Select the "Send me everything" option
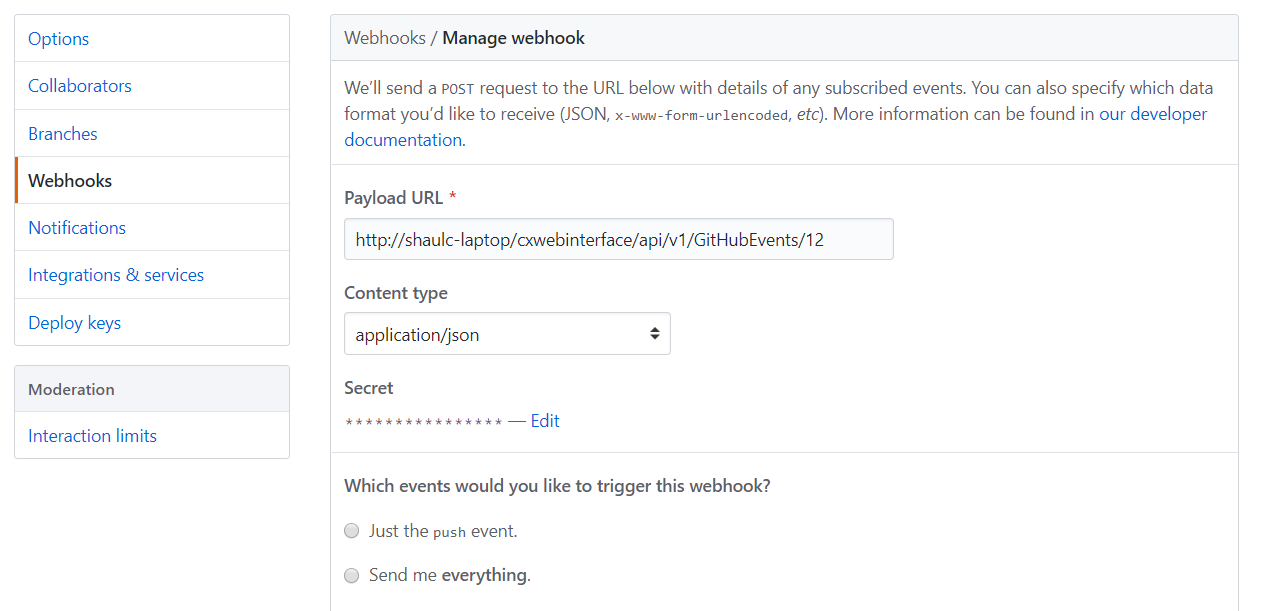This screenshot has height=611, width=1275. point(351,575)
